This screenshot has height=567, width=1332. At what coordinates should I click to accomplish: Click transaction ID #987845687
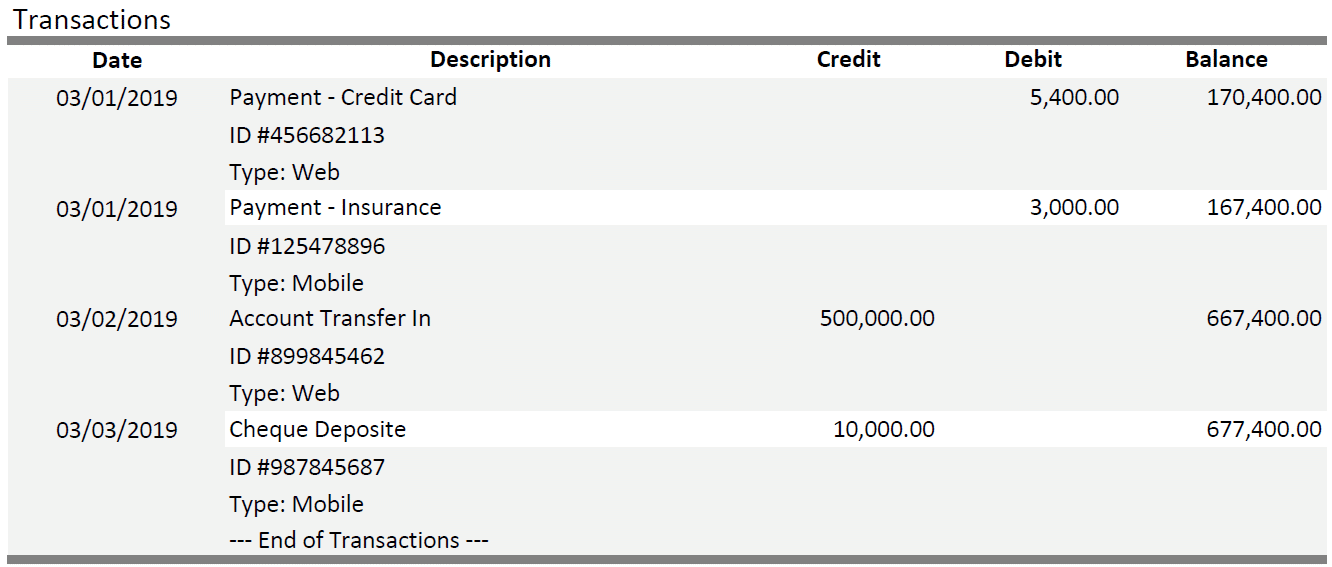tap(307, 467)
